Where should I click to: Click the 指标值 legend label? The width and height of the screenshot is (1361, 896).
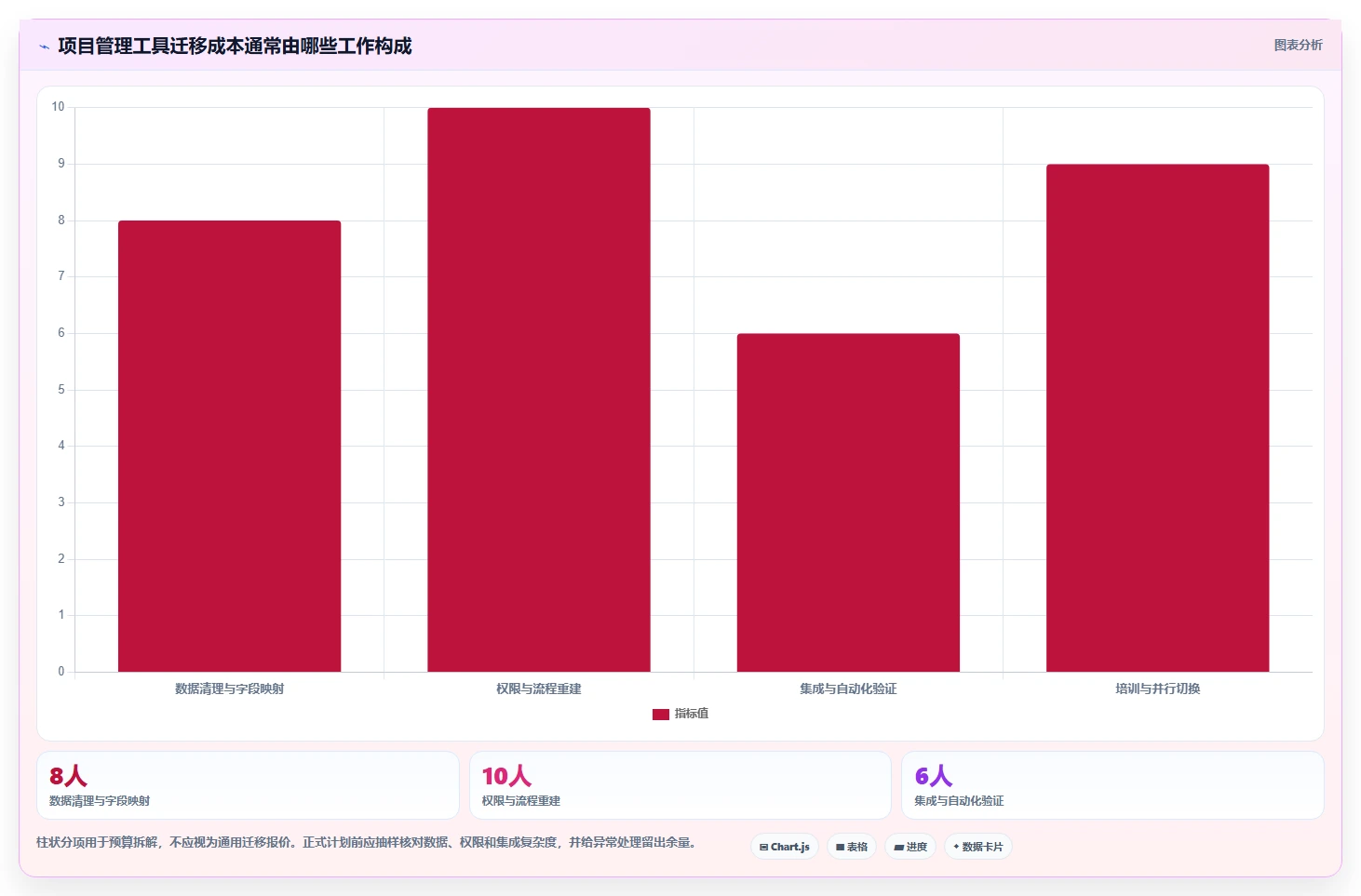pos(692,714)
